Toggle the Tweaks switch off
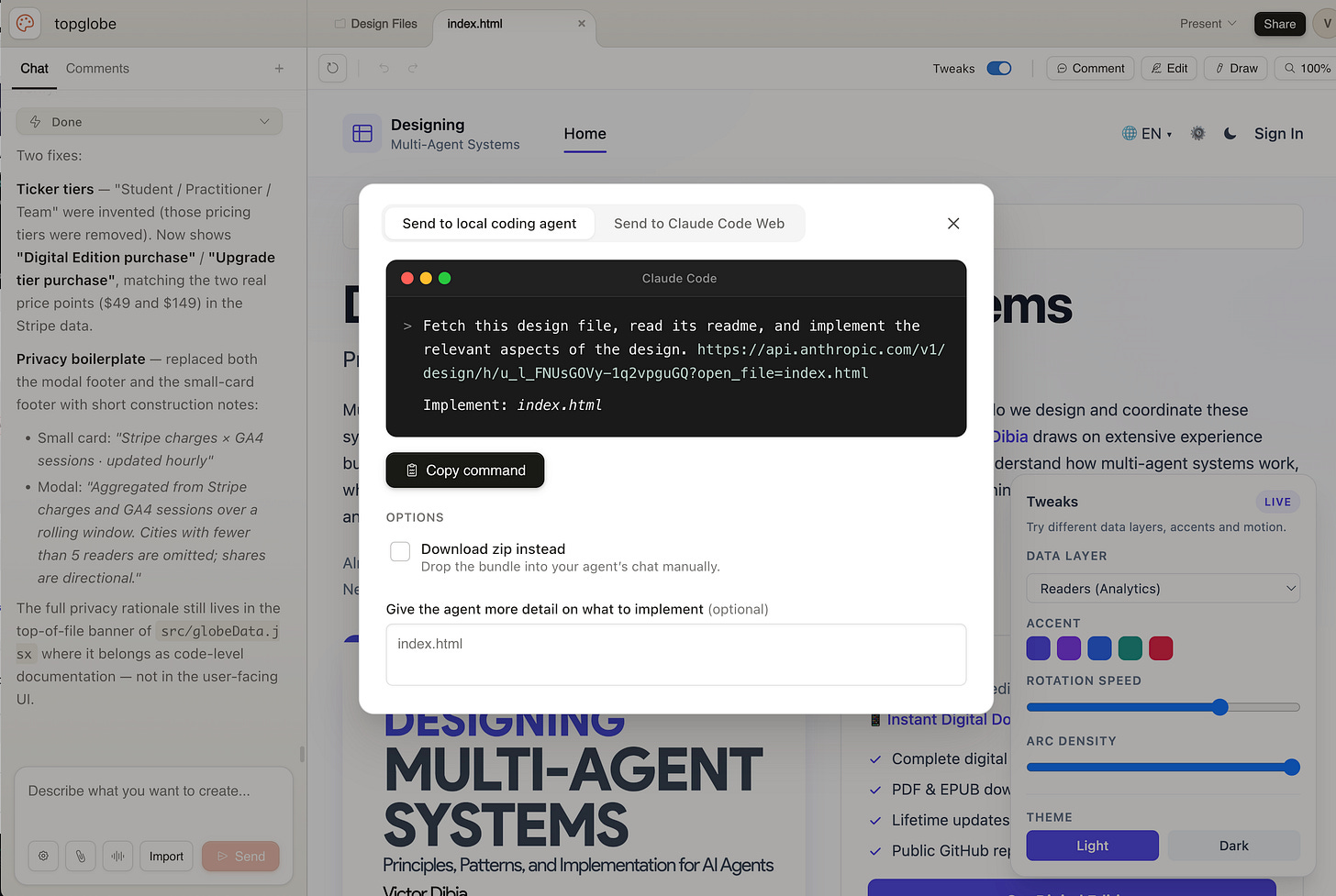 [x=999, y=69]
